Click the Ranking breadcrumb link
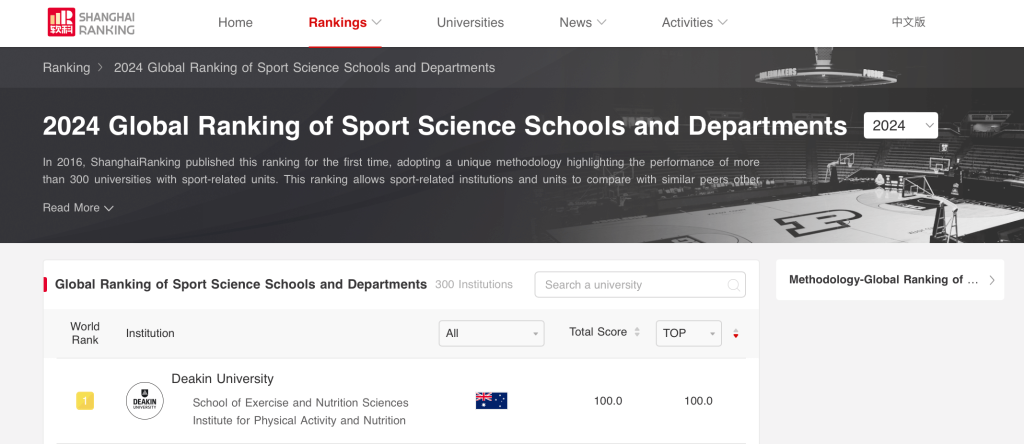The height and width of the screenshot is (444, 1024). [x=67, y=68]
